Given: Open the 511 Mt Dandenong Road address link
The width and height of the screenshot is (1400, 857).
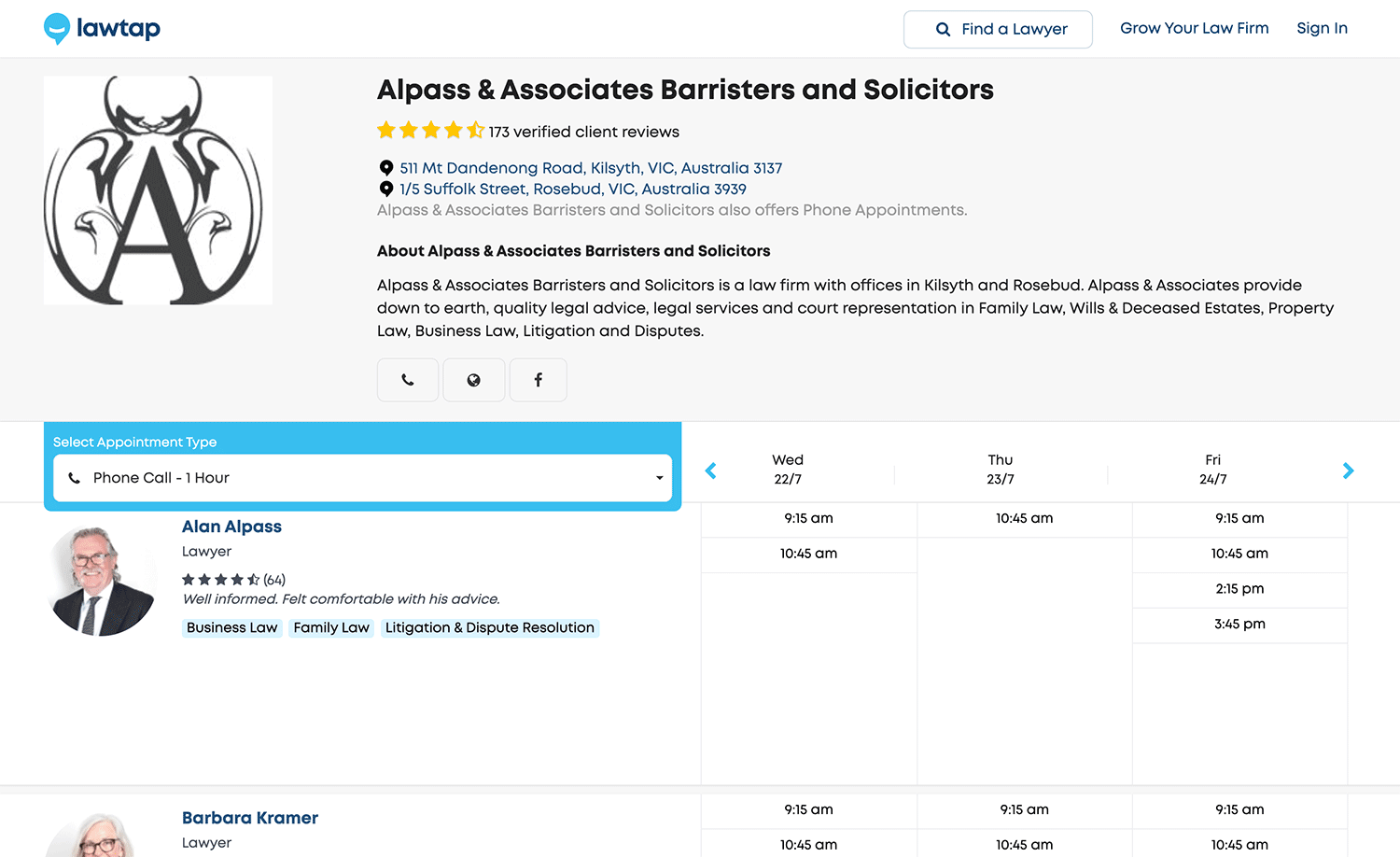Looking at the screenshot, I should click(591, 168).
